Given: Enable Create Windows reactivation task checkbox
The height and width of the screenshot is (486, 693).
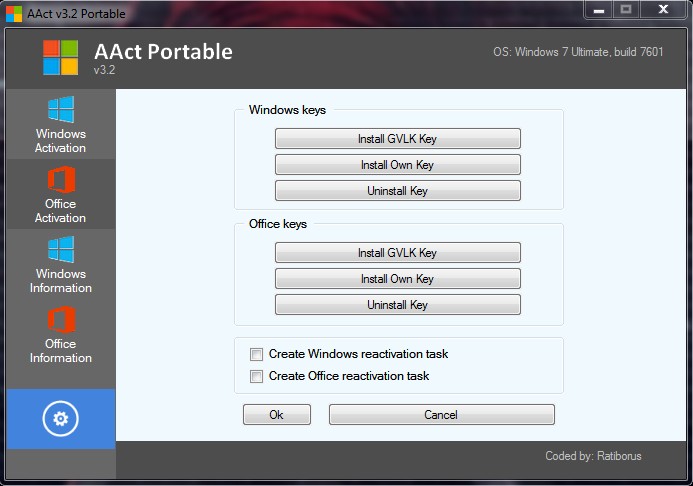Looking at the screenshot, I should (256, 354).
